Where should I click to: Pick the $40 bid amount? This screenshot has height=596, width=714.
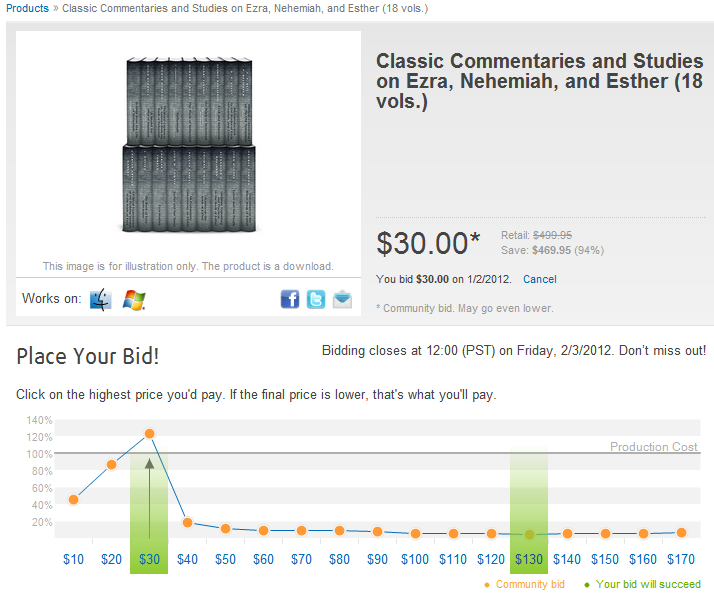click(187, 559)
